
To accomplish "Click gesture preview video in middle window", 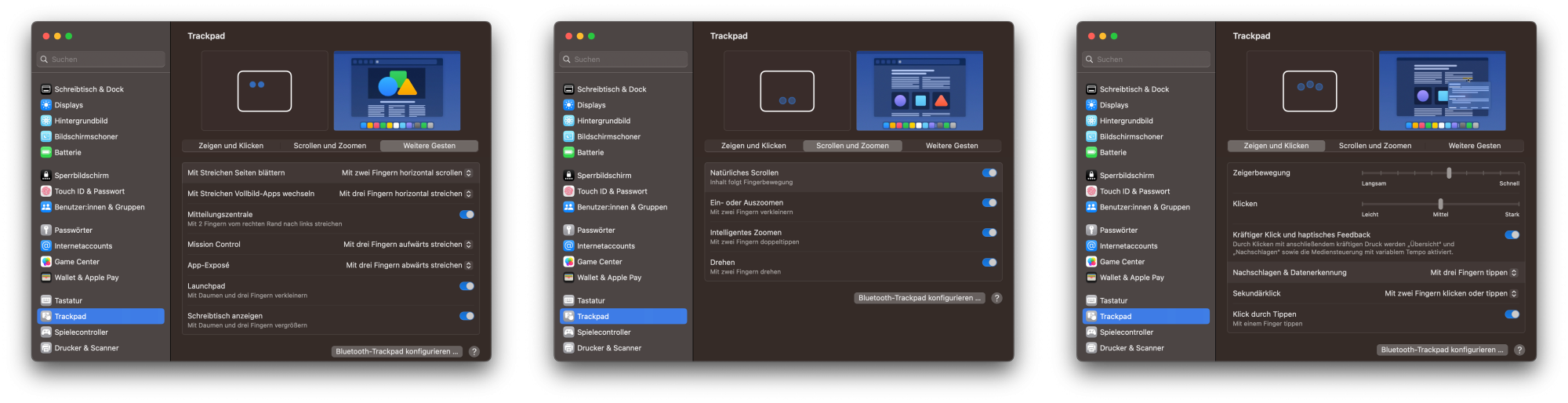I will 920,91.
